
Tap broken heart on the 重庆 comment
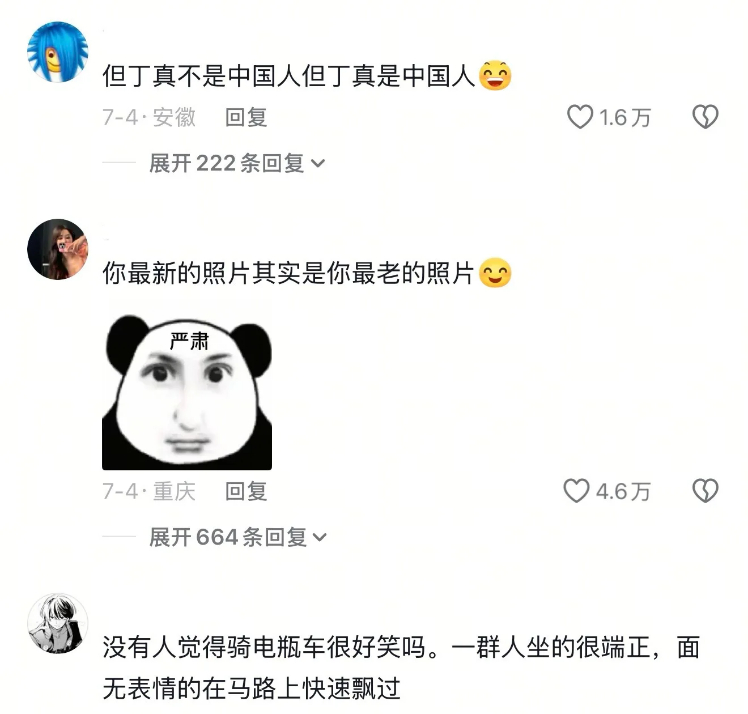tap(705, 491)
